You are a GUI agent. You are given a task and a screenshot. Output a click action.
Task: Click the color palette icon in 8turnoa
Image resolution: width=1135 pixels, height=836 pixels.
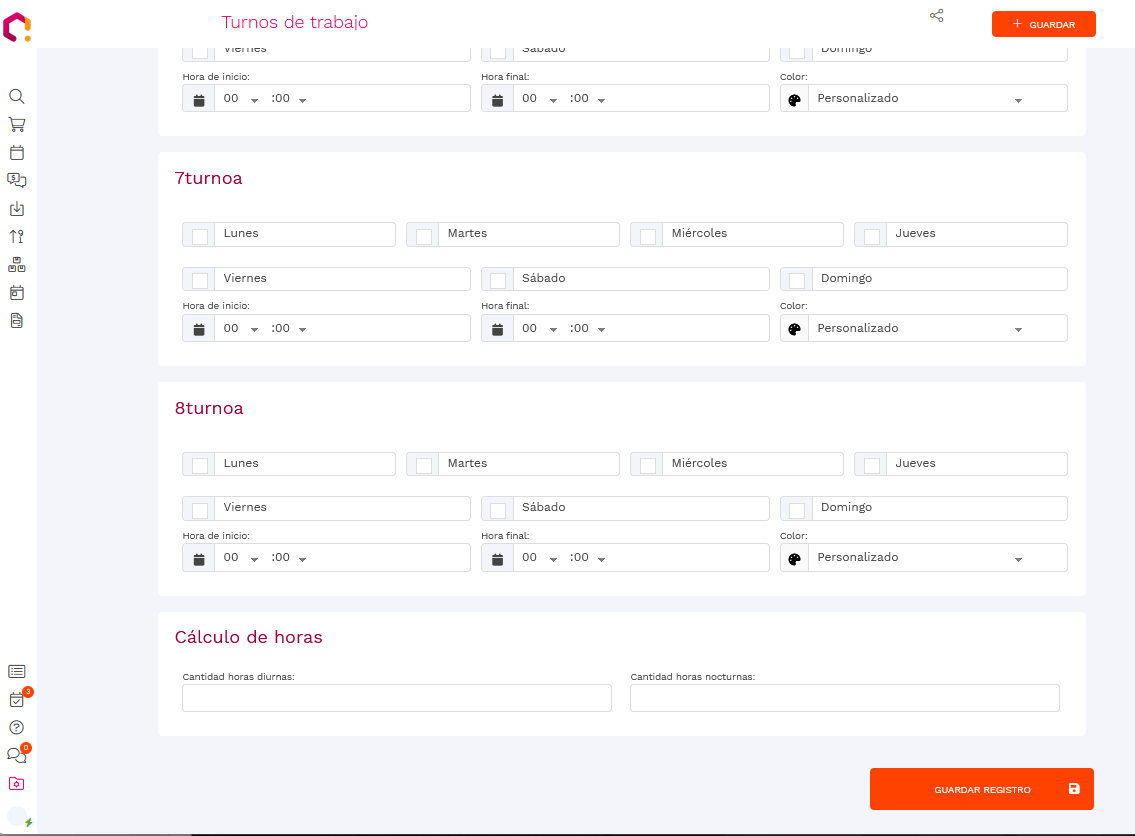pos(795,558)
